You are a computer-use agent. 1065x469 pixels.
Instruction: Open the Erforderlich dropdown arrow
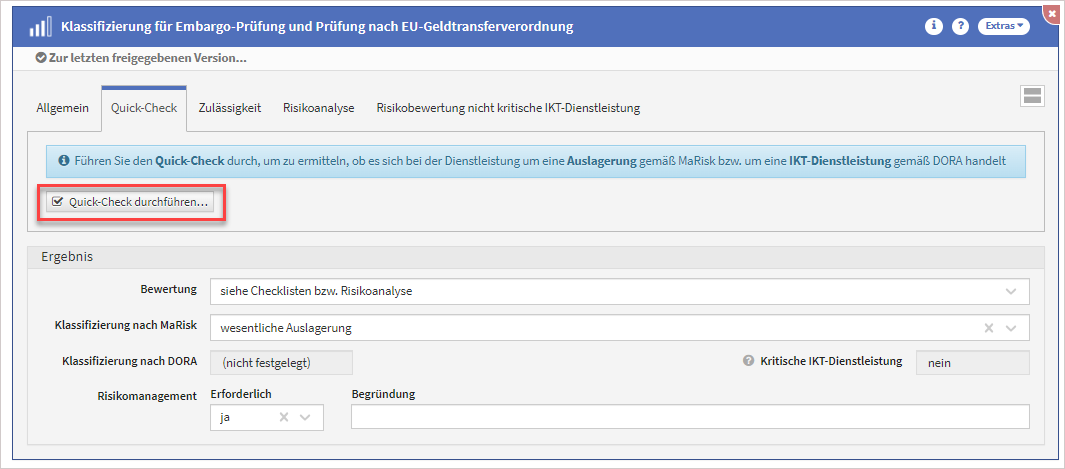pos(305,418)
